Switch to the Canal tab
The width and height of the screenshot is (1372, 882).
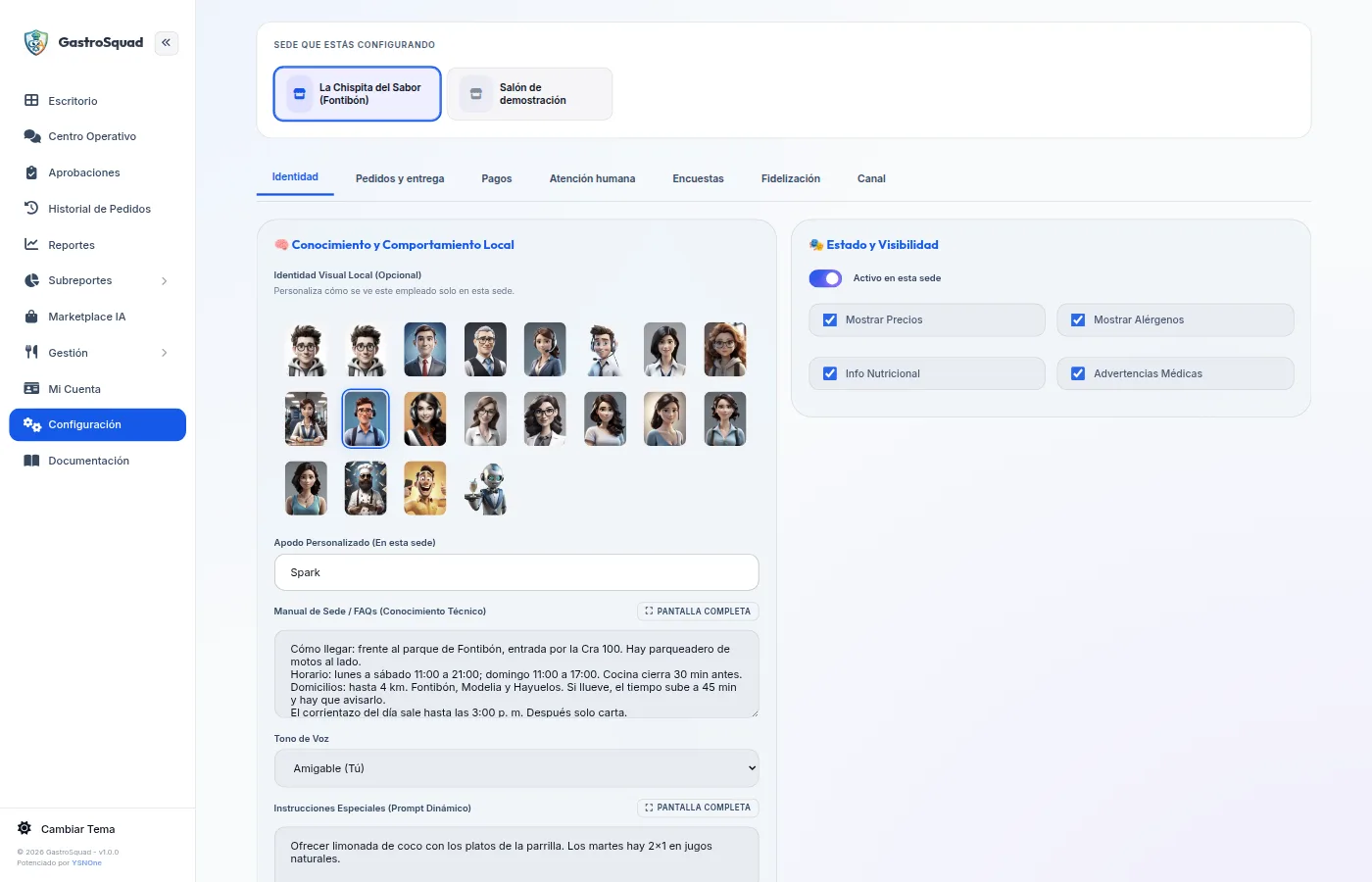tap(871, 178)
